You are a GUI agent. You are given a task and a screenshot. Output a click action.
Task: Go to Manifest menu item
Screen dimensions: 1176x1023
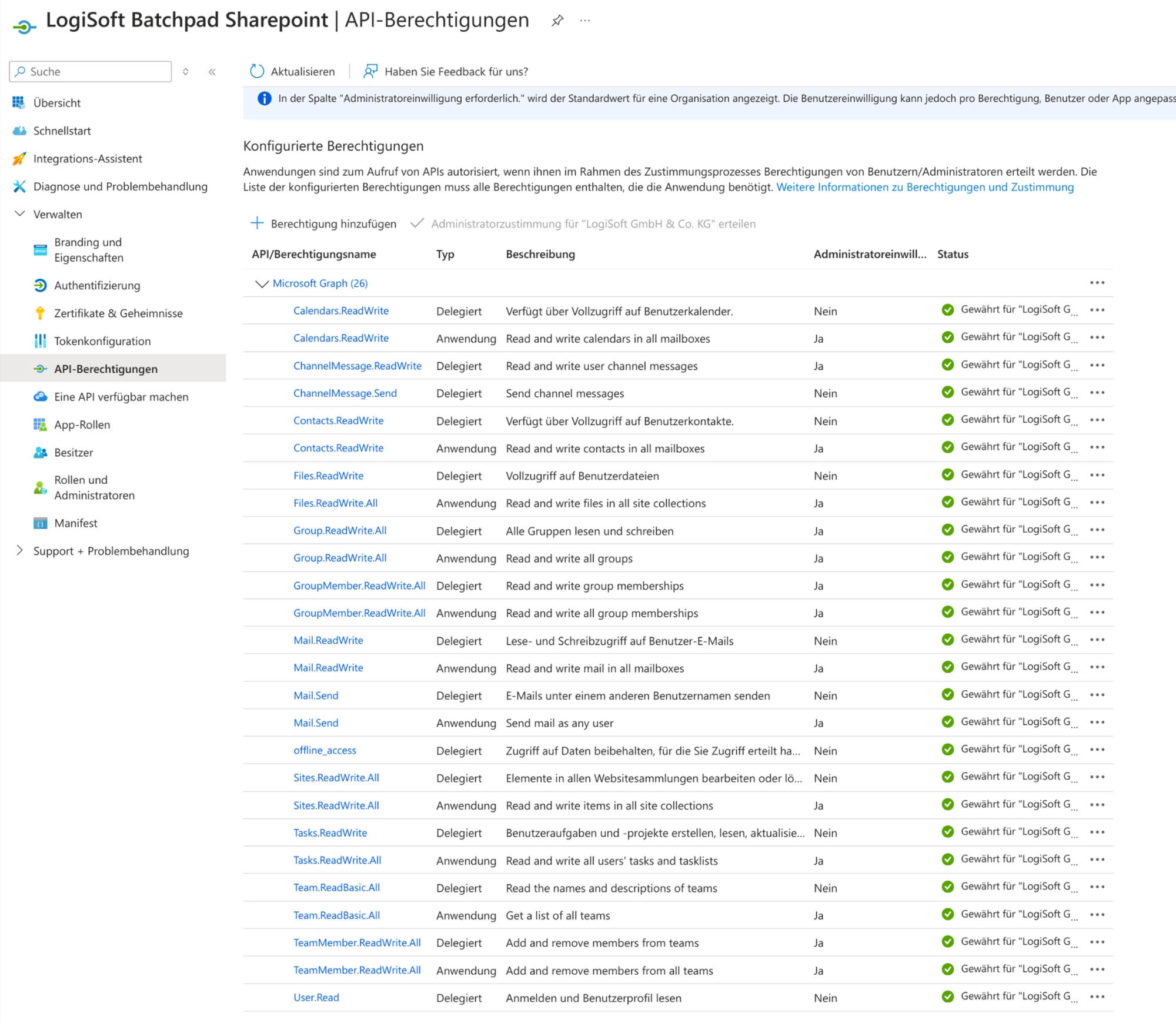76,523
